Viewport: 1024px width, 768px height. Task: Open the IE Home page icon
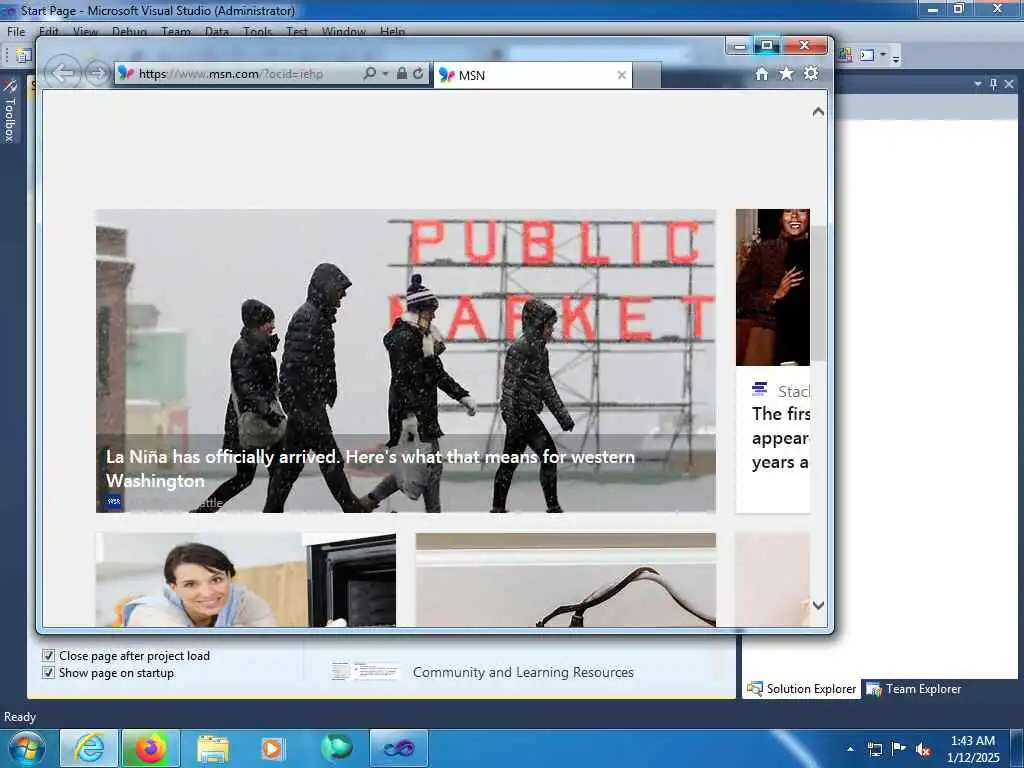coord(761,74)
